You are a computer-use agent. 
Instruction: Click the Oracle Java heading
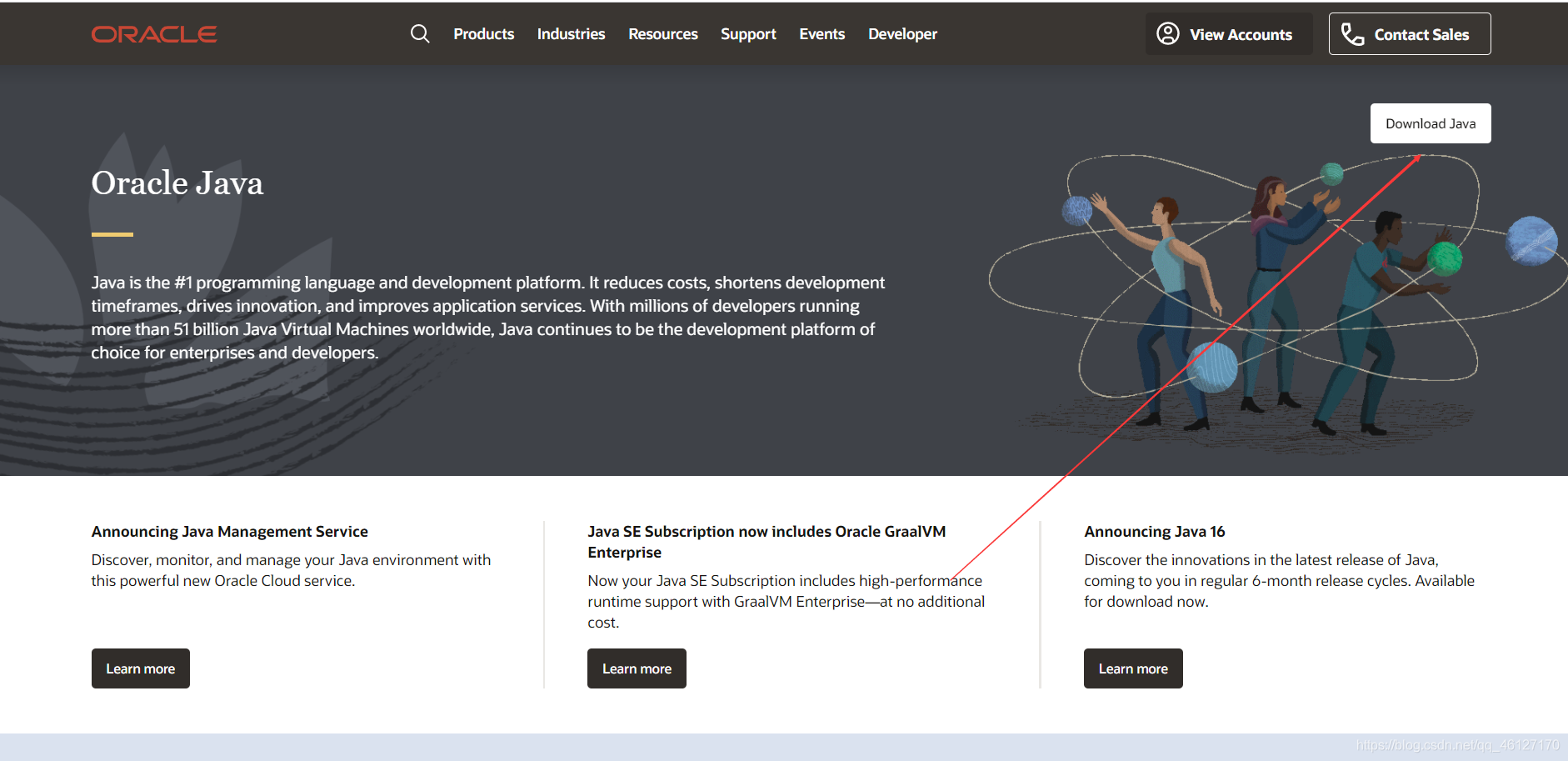(x=177, y=183)
